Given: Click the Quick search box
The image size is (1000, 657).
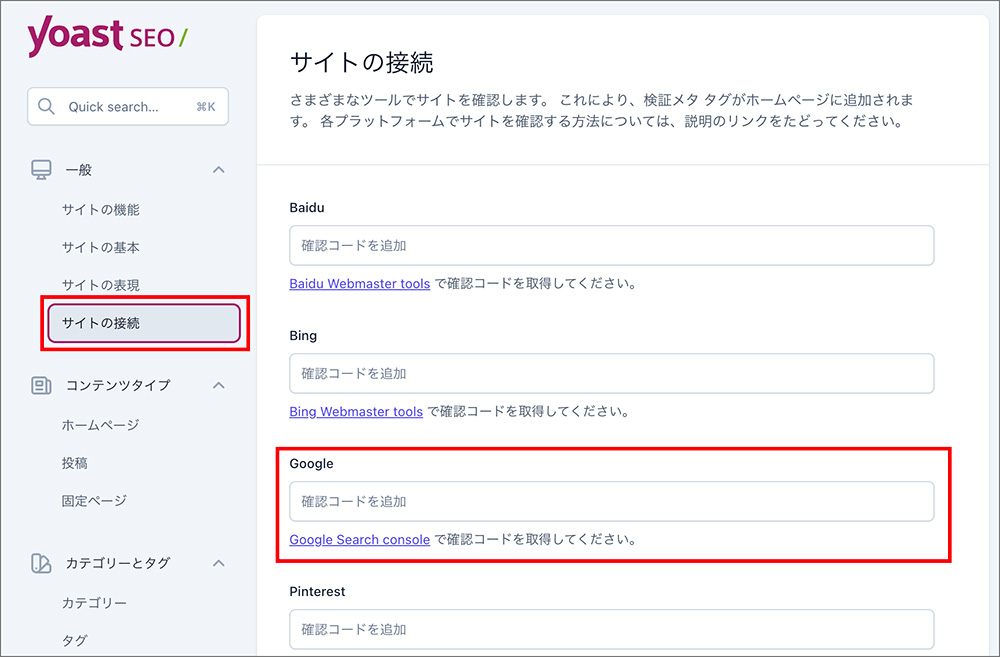Looking at the screenshot, I should coord(128,107).
